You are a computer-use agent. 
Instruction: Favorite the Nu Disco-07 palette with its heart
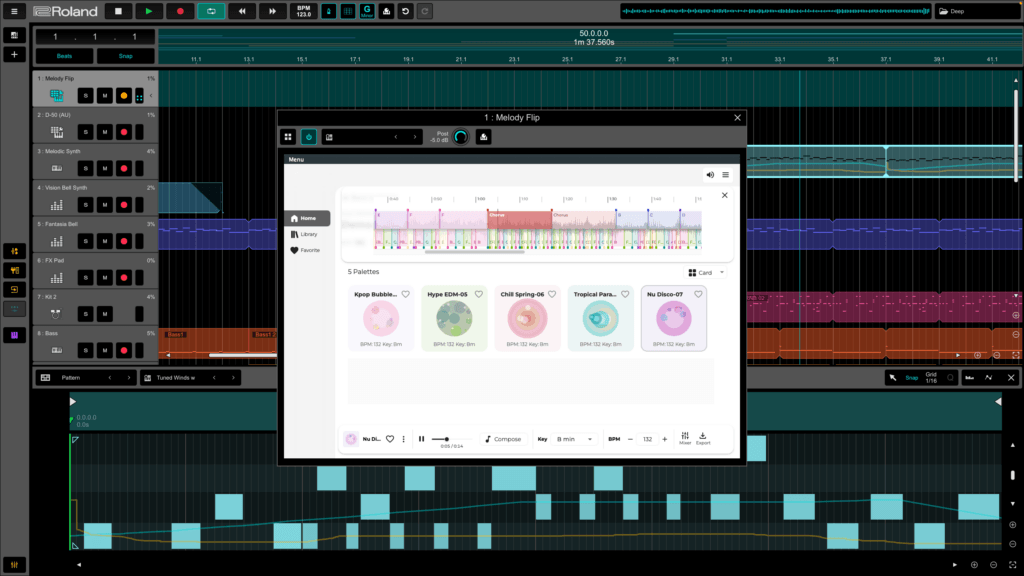[697, 293]
